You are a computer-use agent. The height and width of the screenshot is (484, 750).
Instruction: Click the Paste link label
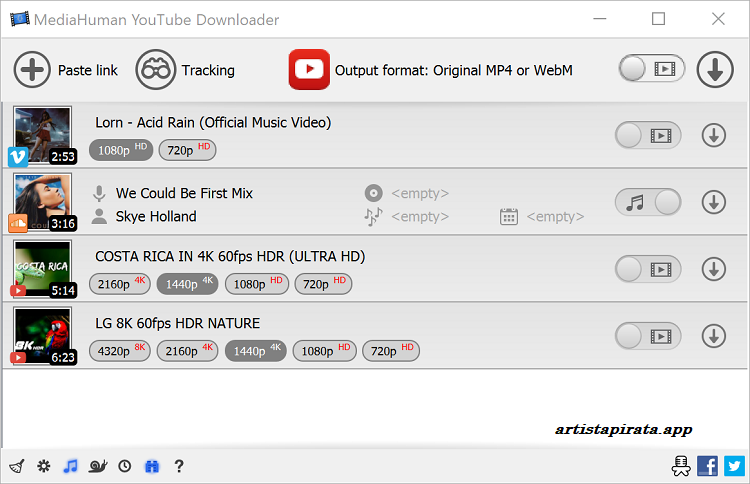pos(88,70)
